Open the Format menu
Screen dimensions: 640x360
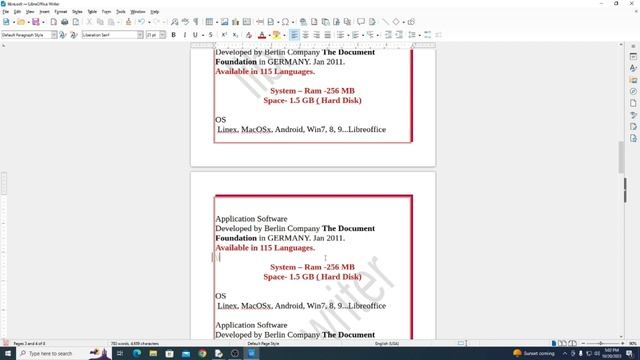coord(60,12)
